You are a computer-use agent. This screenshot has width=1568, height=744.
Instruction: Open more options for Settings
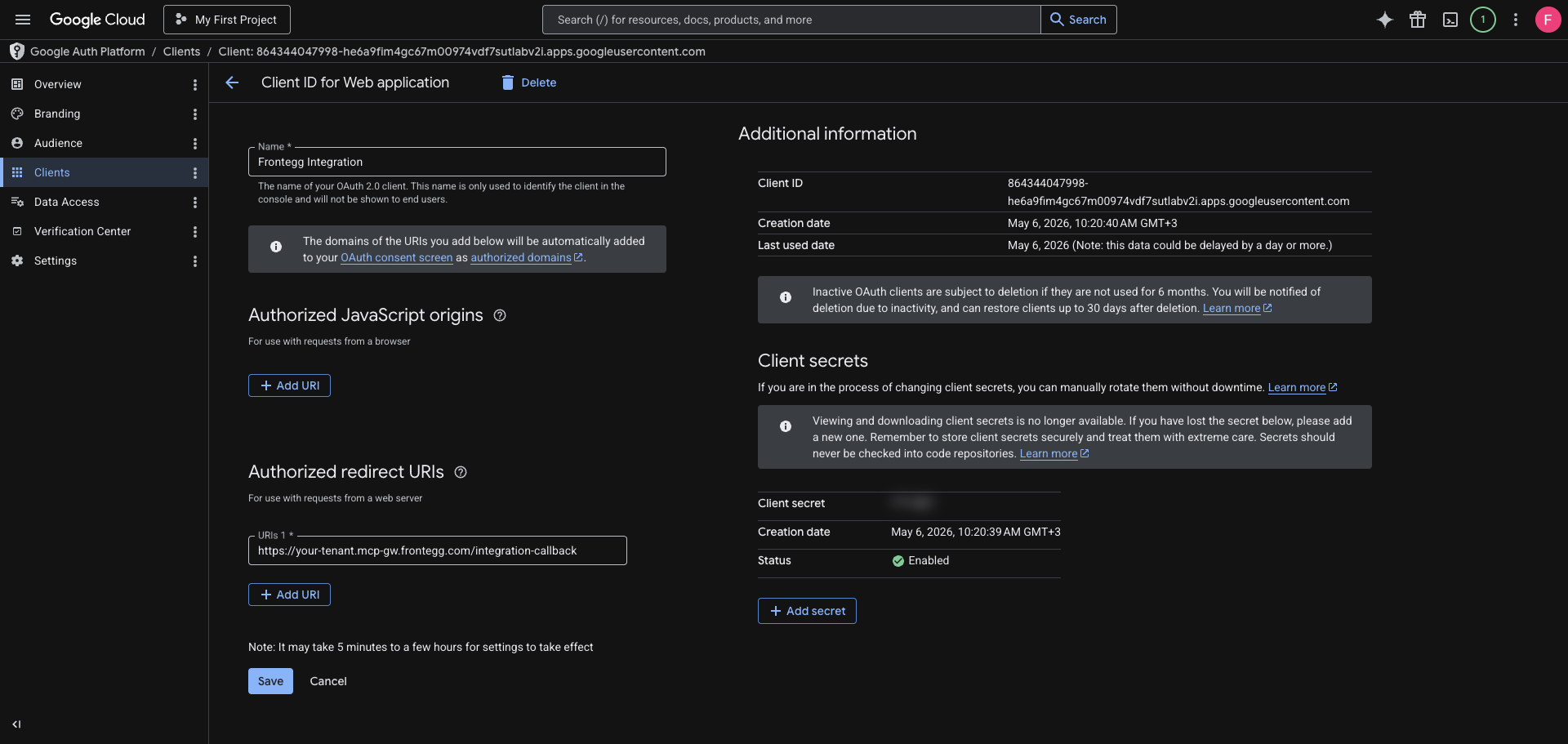coord(194,261)
